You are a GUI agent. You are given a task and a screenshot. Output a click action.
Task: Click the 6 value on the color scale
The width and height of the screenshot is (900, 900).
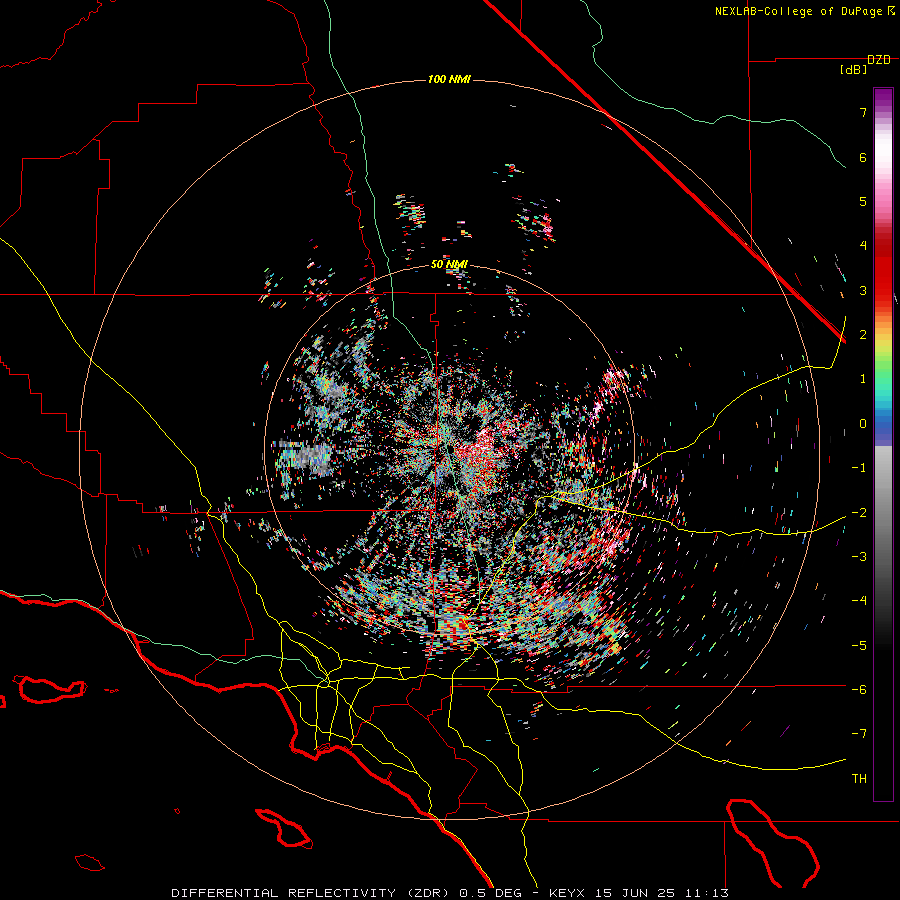coord(863,157)
